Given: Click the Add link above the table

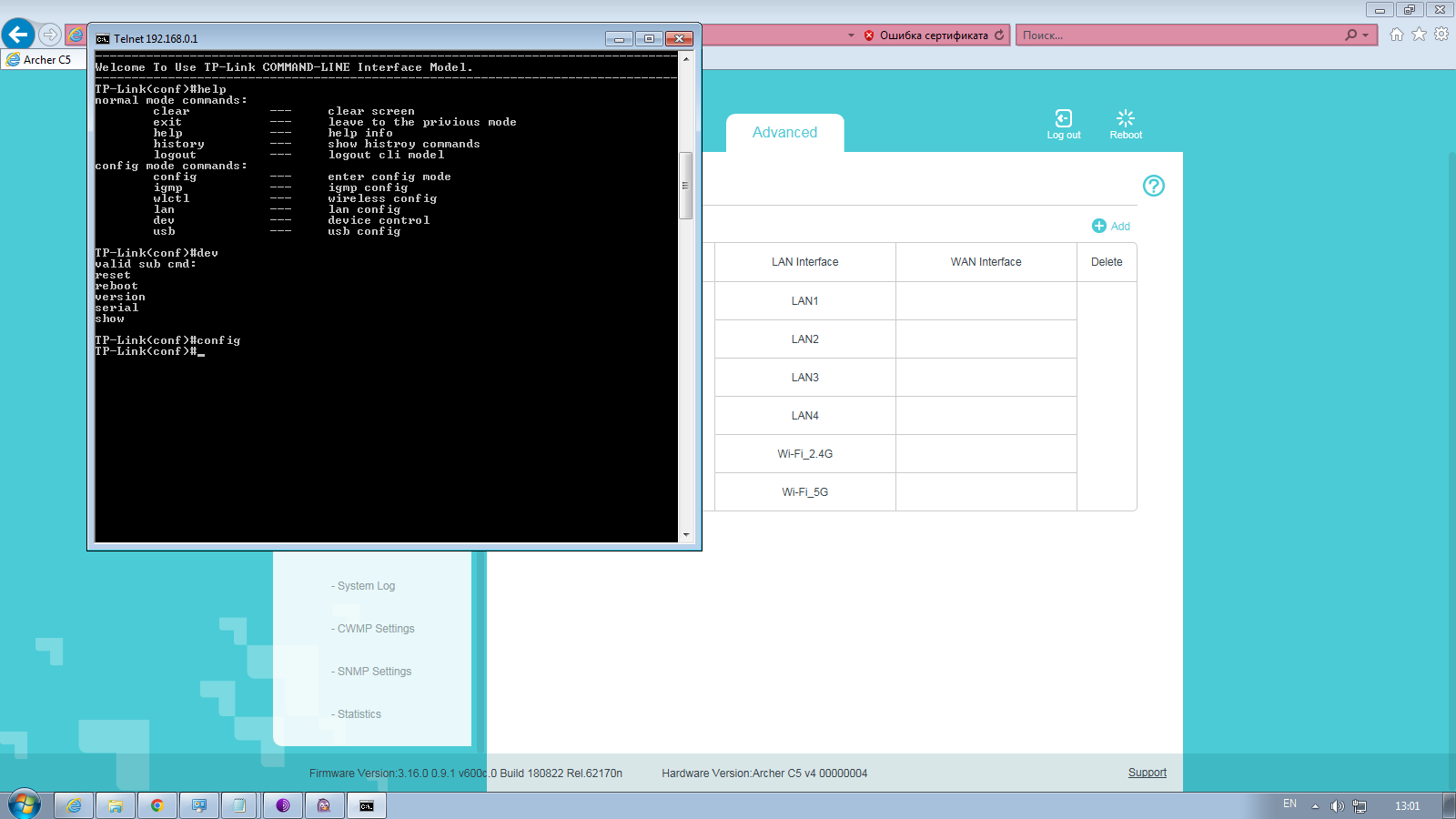Looking at the screenshot, I should click(1120, 227).
